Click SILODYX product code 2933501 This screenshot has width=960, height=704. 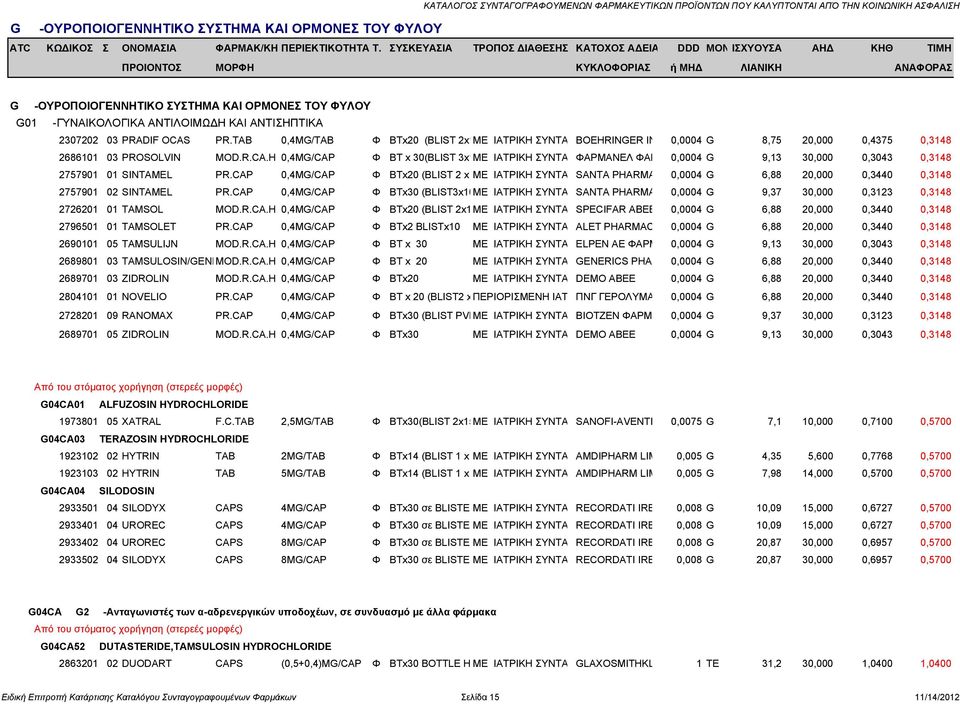78,508
